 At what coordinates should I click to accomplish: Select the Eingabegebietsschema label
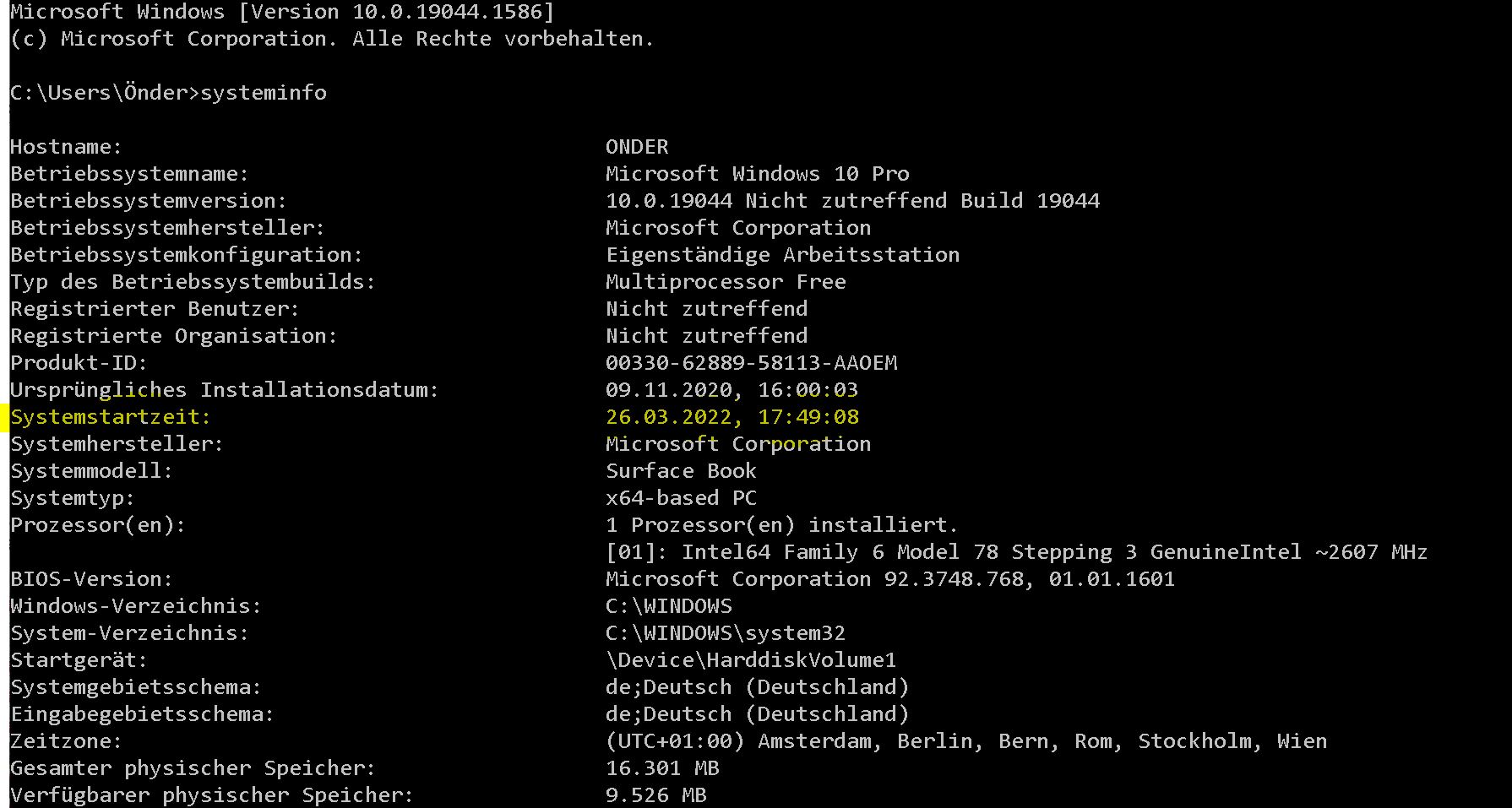point(142,714)
